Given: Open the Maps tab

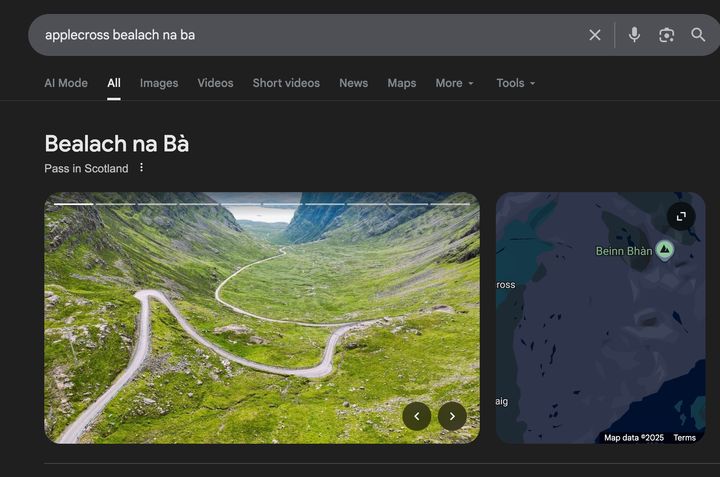Looking at the screenshot, I should tap(401, 83).
